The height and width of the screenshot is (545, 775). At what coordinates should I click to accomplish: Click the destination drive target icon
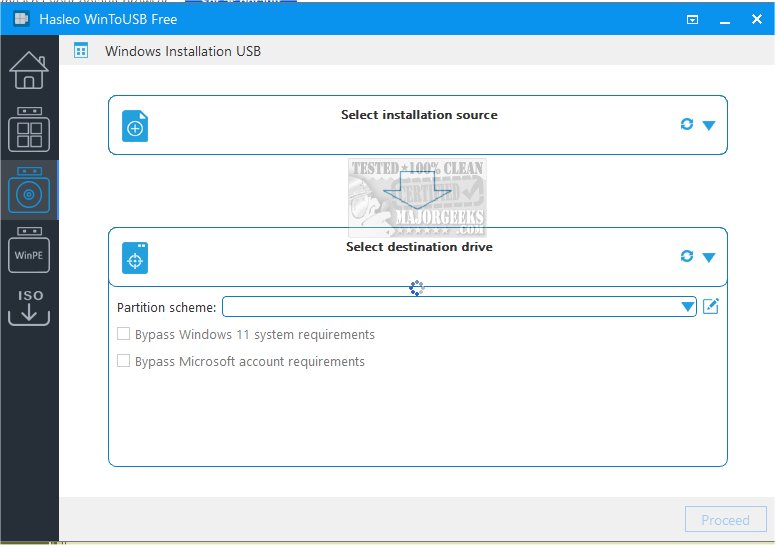[x=135, y=258]
